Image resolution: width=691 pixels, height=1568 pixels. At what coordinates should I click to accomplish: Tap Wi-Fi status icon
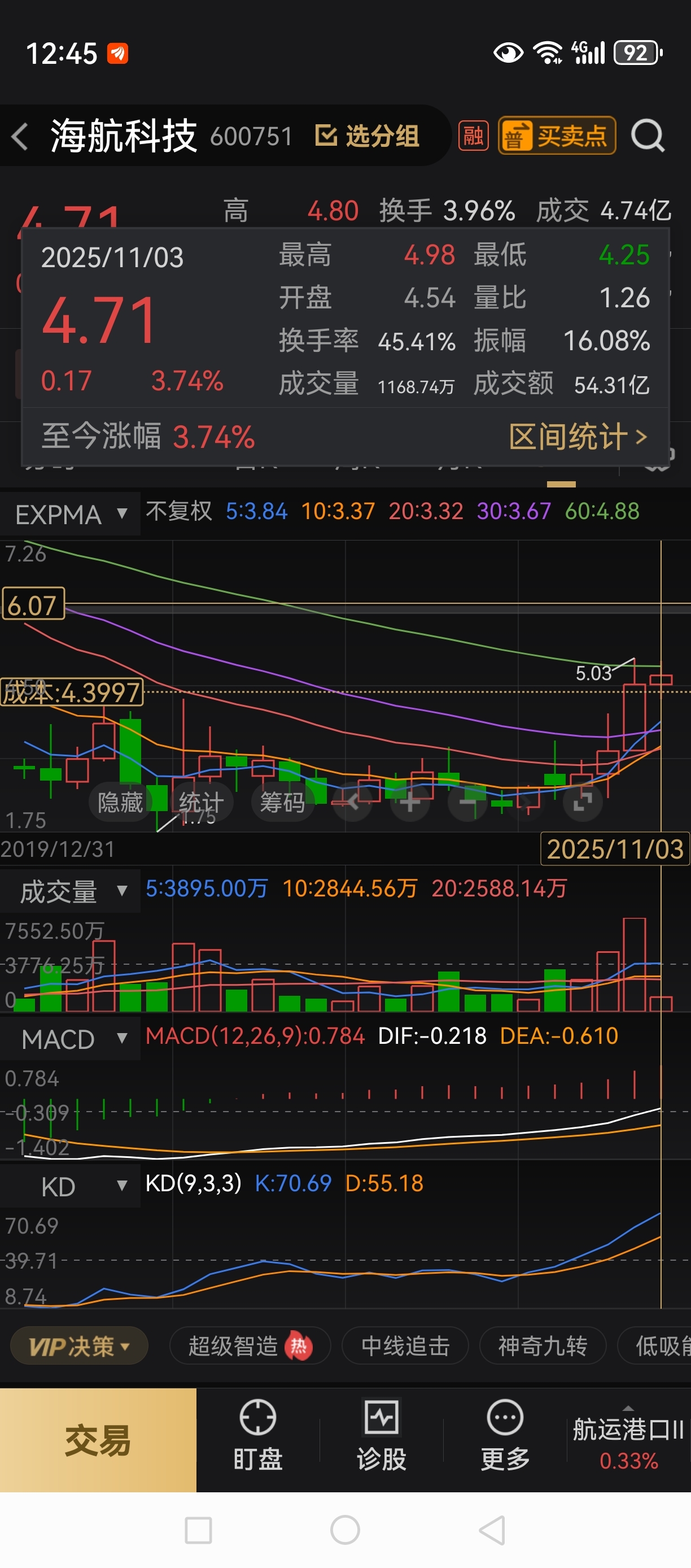548,53
